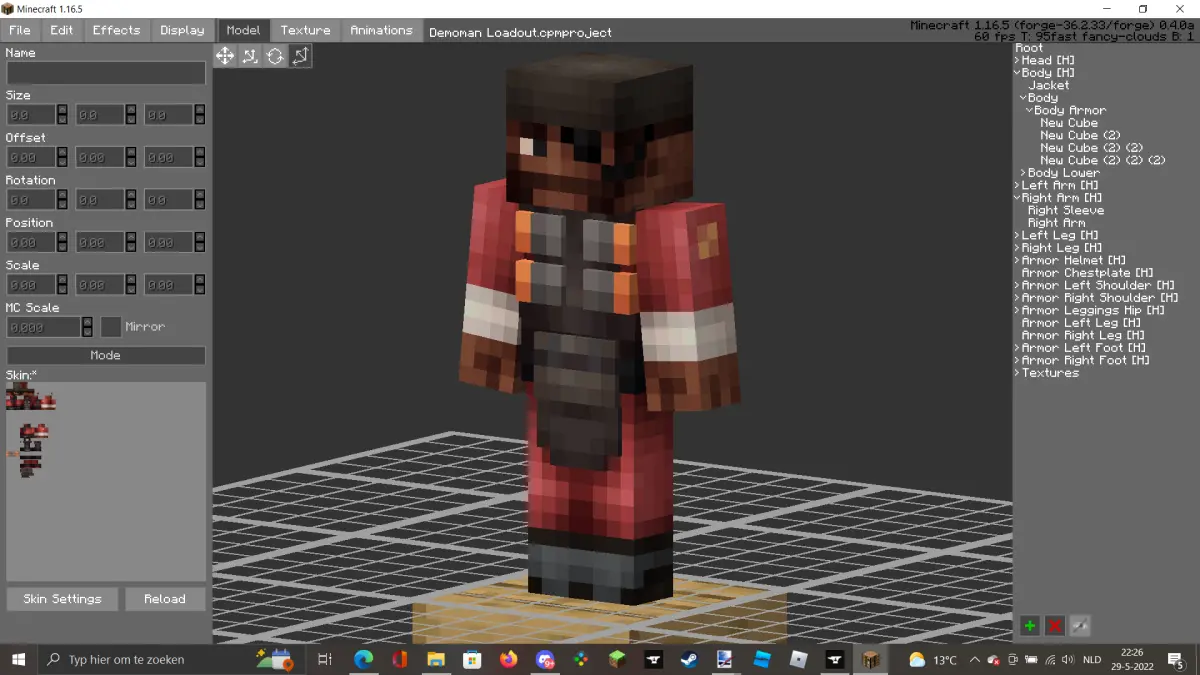Click the skin texture preview thumbnail
The width and height of the screenshot is (1200, 675).
pyautogui.click(x=31, y=431)
